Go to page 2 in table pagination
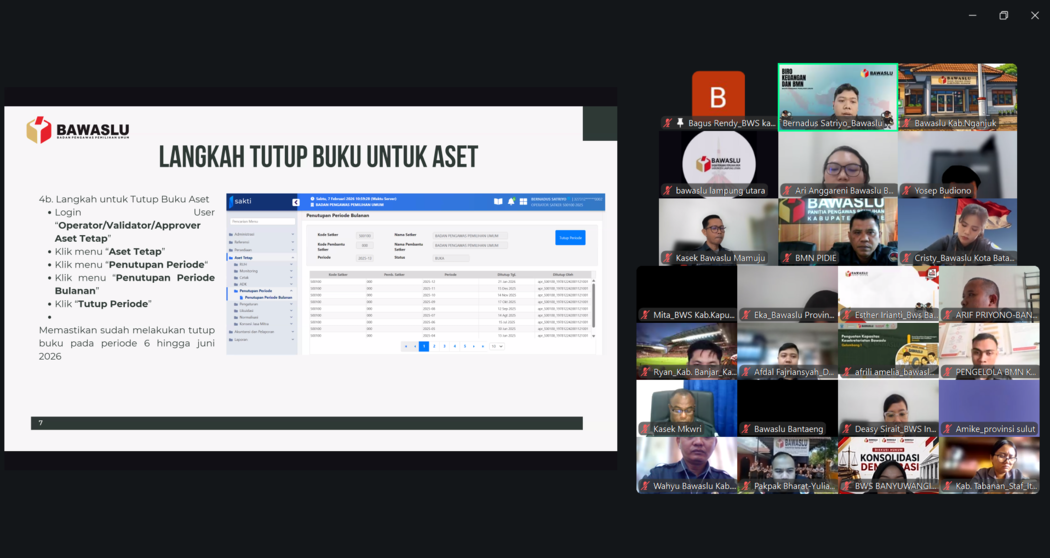The height and width of the screenshot is (558, 1050). tap(434, 346)
